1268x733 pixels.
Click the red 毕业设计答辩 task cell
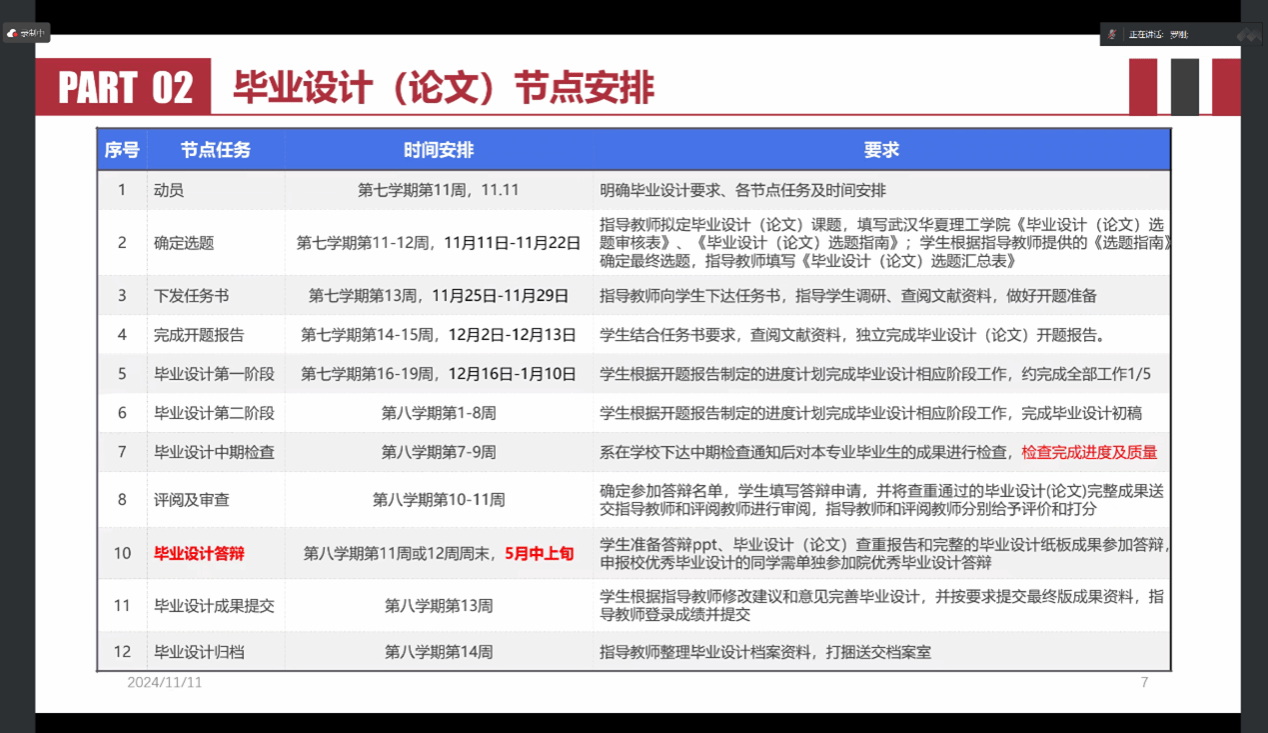[x=199, y=553]
